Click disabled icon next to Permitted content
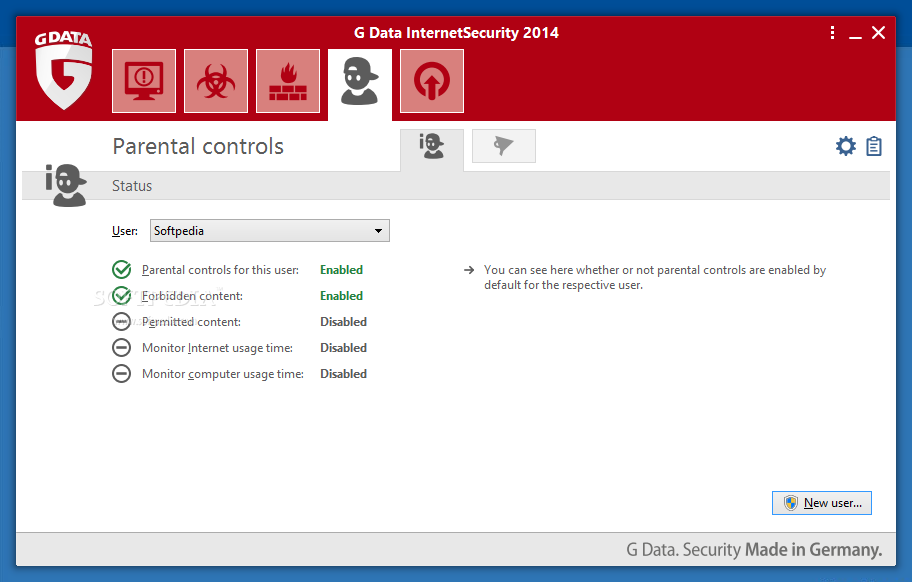The width and height of the screenshot is (912, 582). 122,322
